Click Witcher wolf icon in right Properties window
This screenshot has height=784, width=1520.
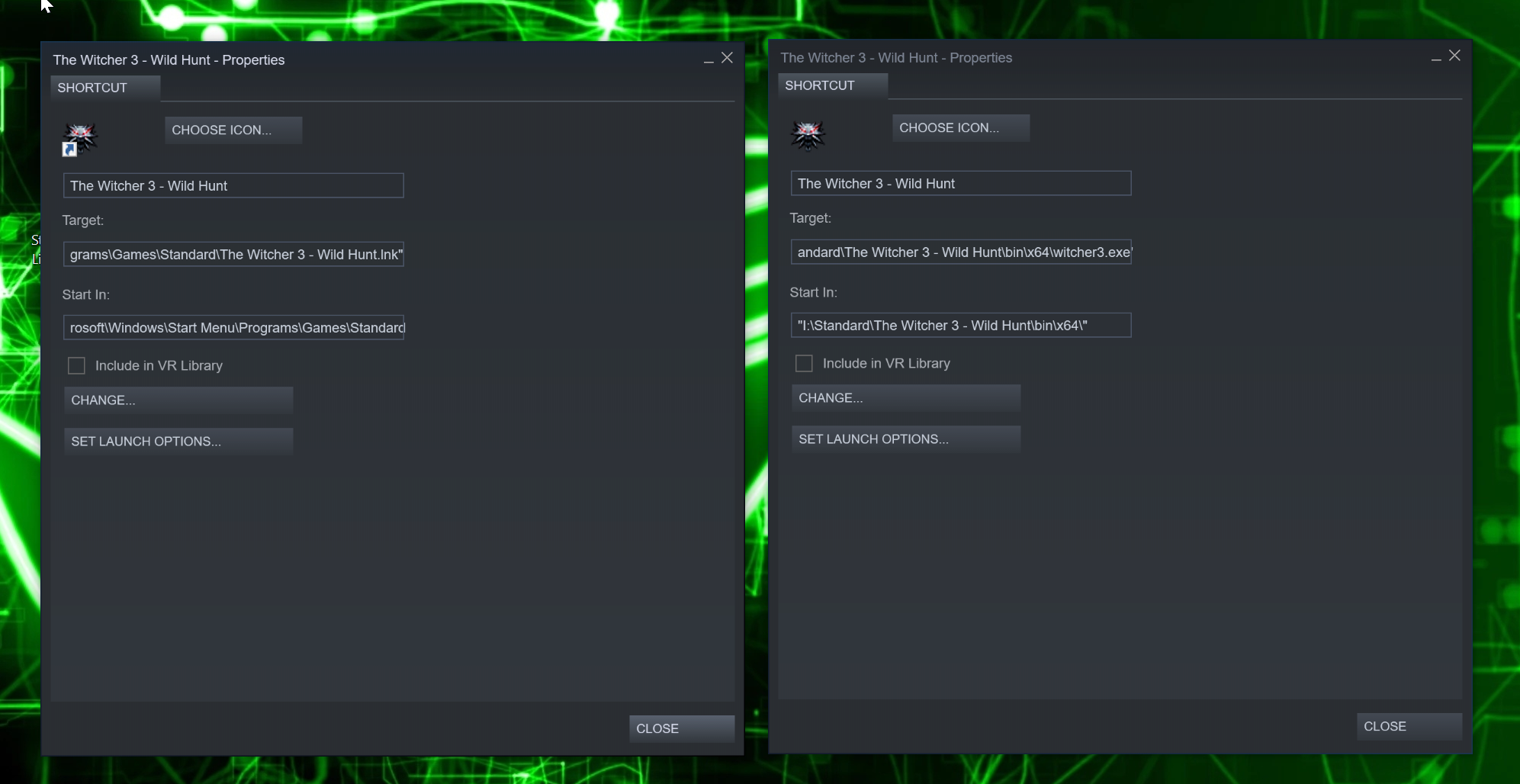tap(808, 137)
